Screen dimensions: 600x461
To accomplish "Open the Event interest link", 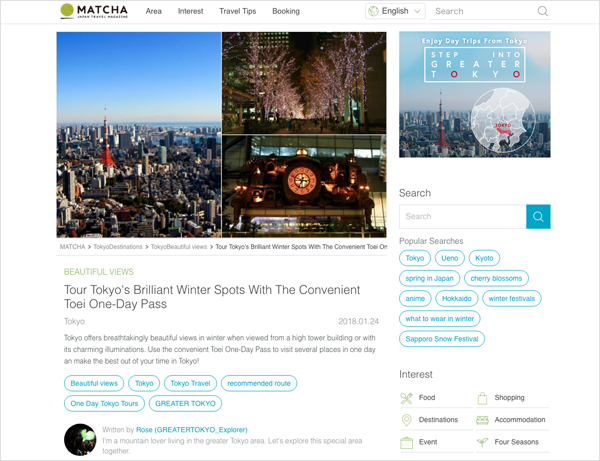I will pos(437,442).
